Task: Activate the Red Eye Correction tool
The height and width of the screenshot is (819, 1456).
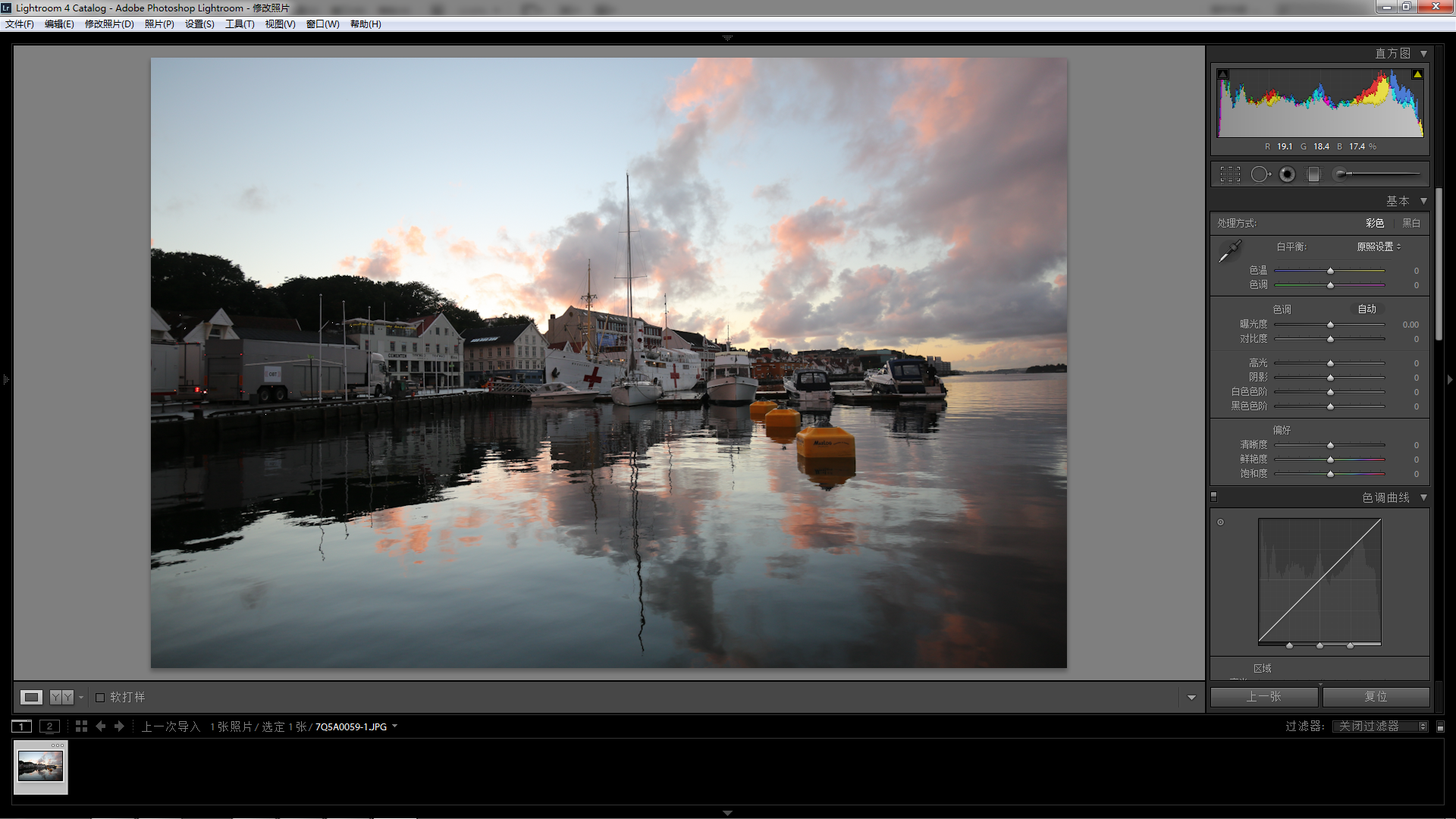Action: 1287,174
